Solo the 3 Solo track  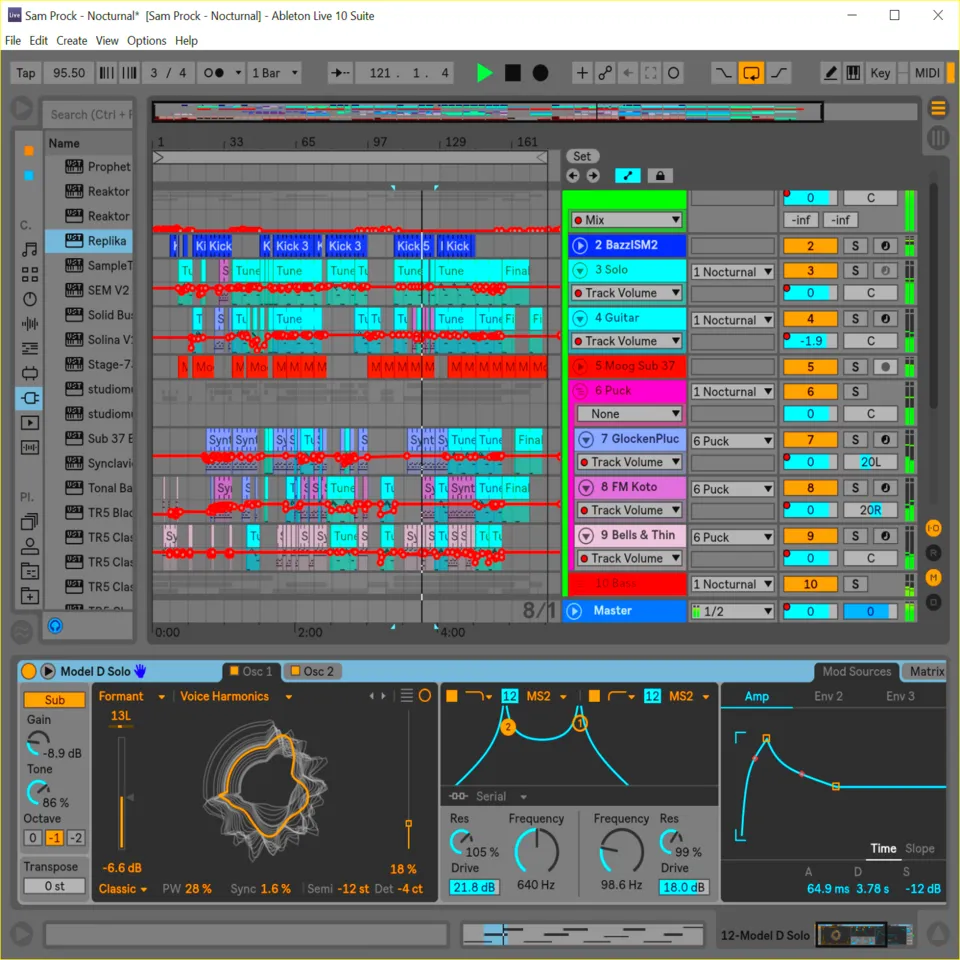click(855, 271)
